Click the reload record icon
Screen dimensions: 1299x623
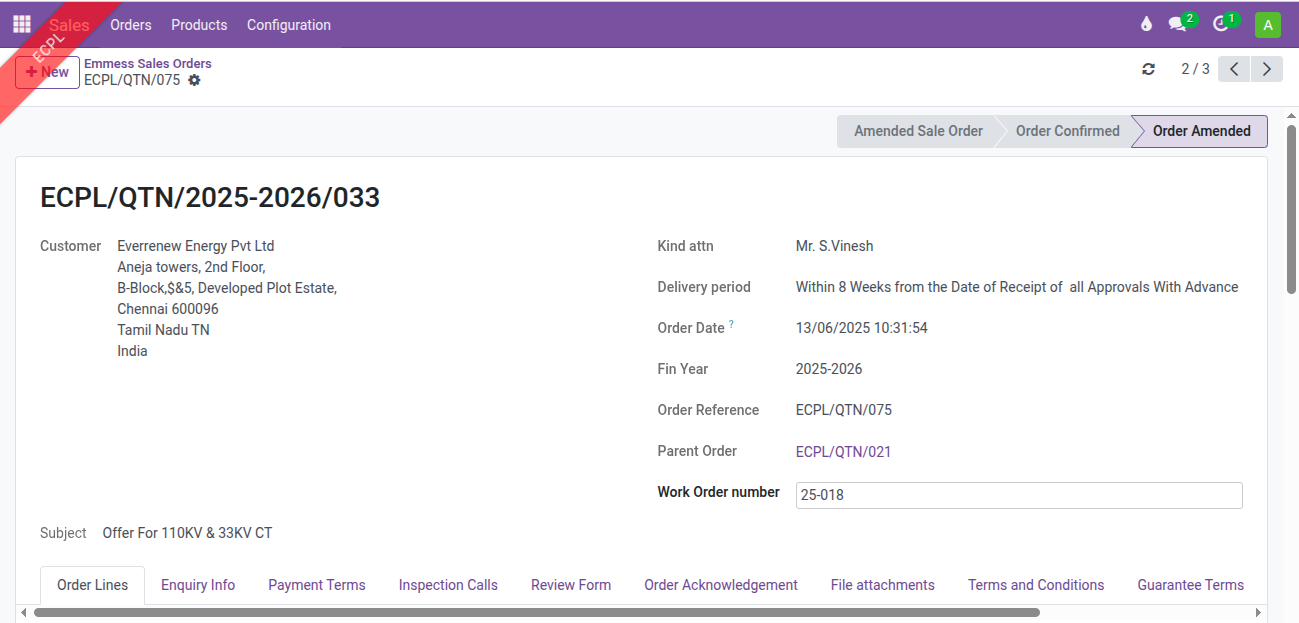[1148, 69]
